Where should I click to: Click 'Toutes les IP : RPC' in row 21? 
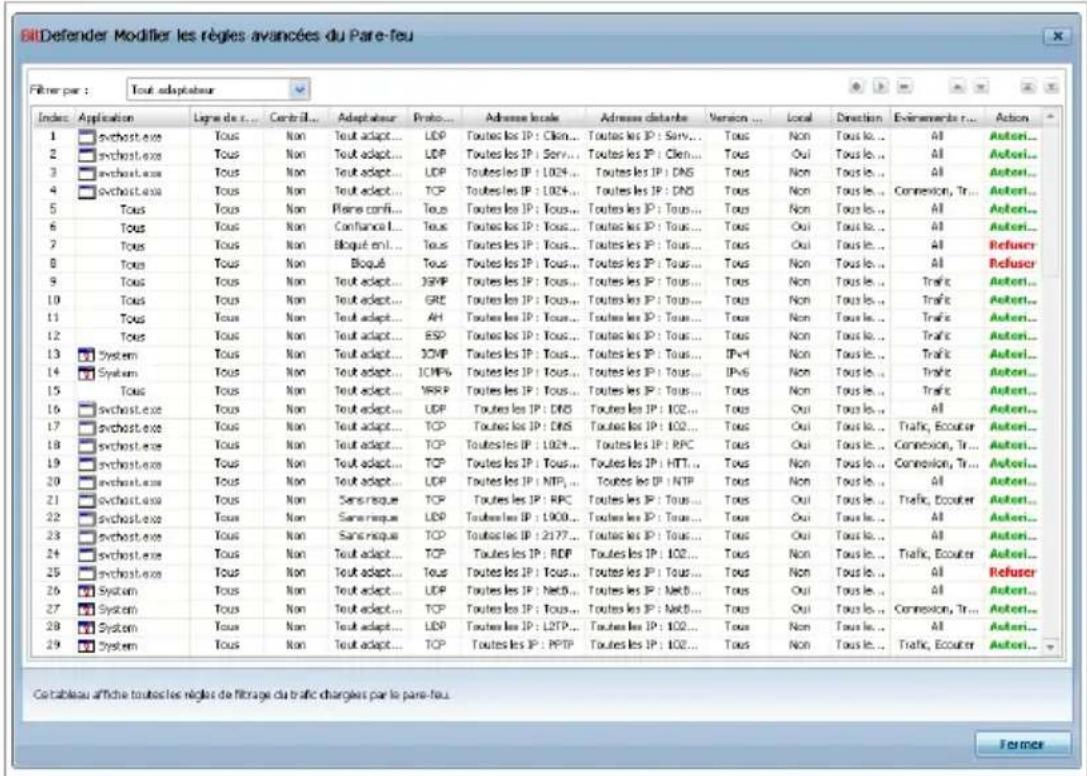tap(523, 500)
